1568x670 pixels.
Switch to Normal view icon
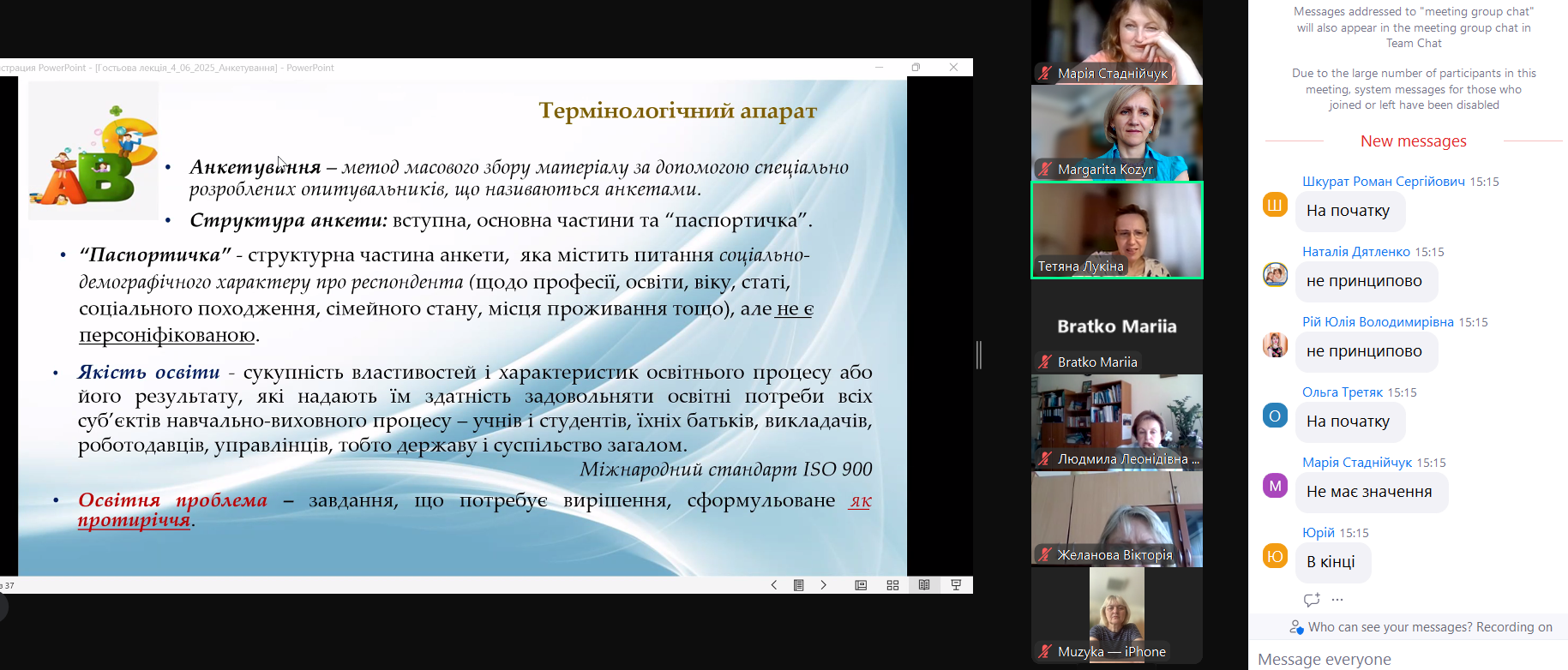coord(861,585)
